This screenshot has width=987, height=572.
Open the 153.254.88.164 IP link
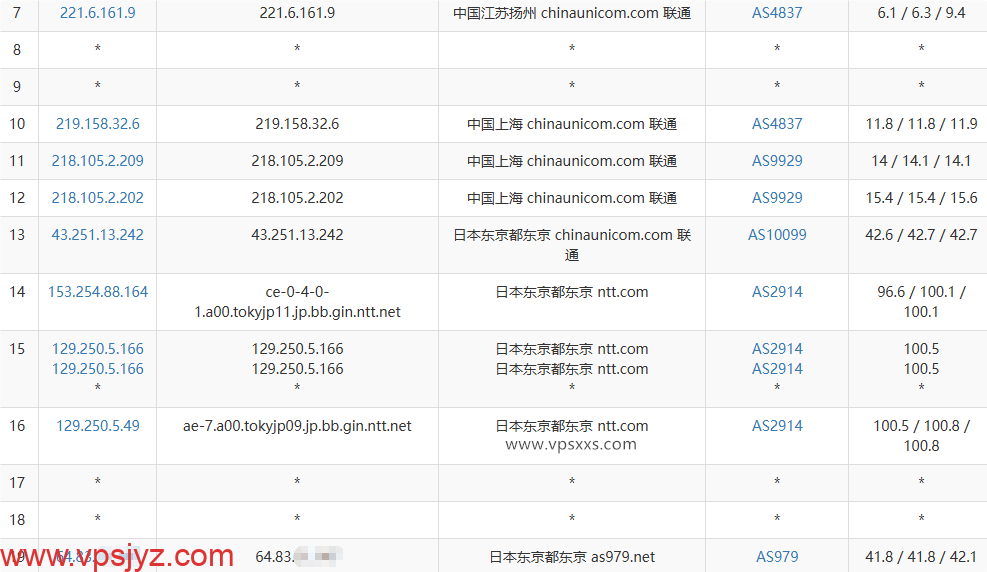point(98,292)
